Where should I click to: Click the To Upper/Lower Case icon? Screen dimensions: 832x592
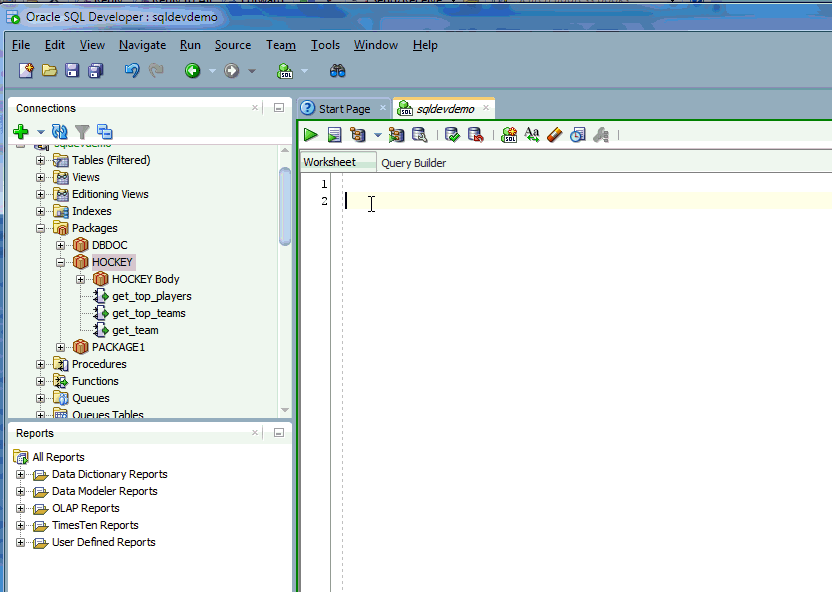[532, 135]
